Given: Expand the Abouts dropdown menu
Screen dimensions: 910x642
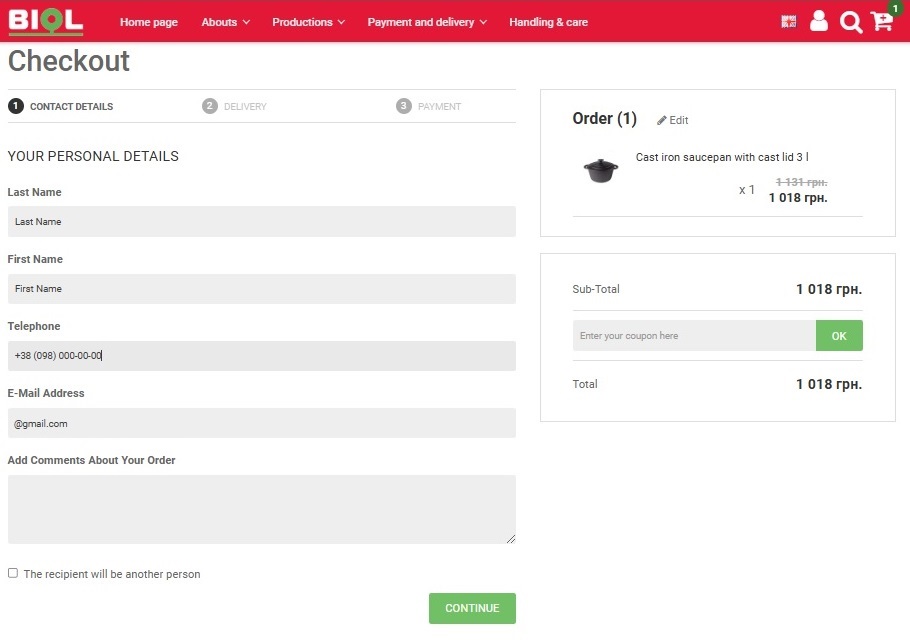Looking at the screenshot, I should 225,22.
